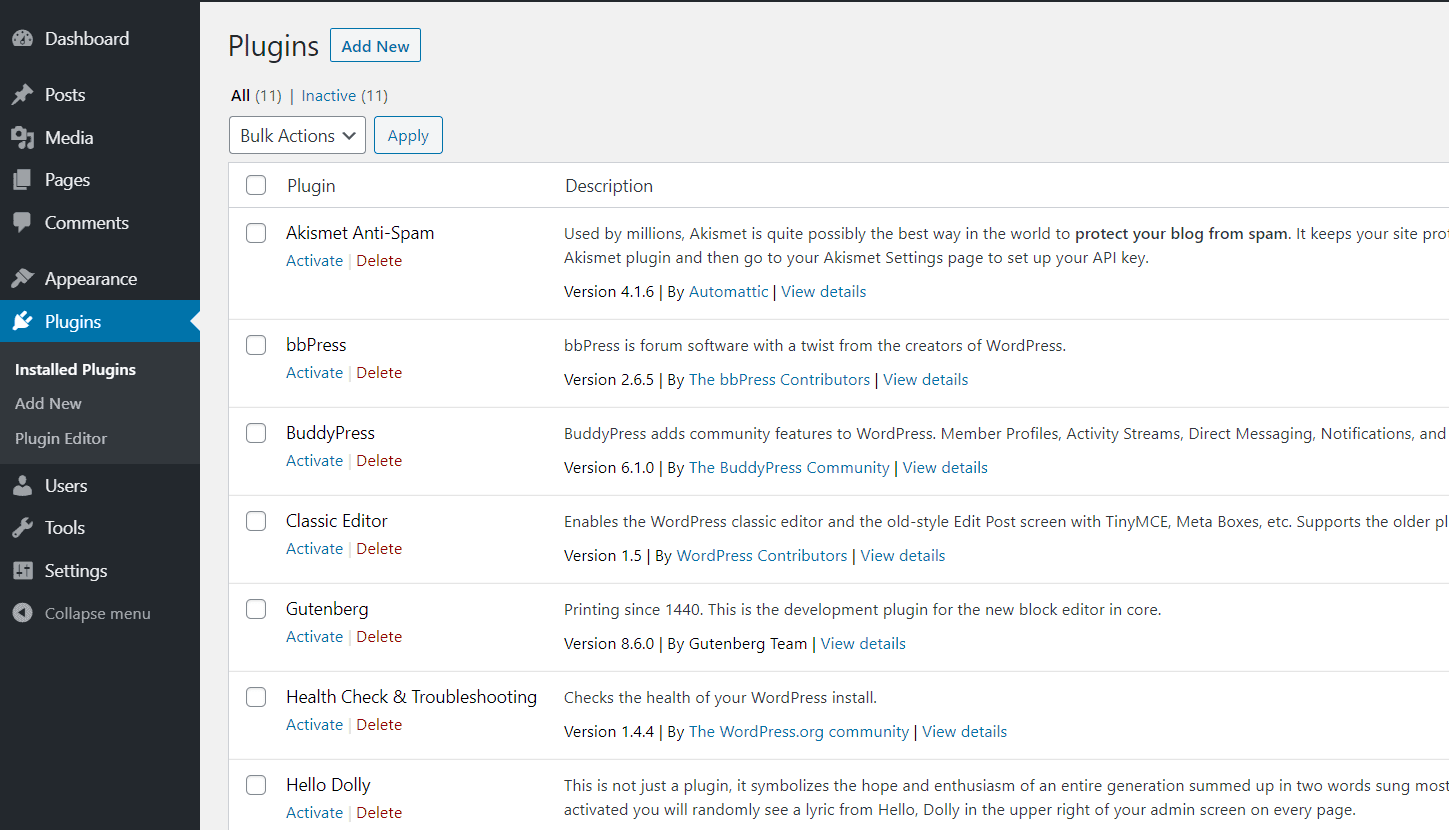View details for bbPress

pos(925,379)
